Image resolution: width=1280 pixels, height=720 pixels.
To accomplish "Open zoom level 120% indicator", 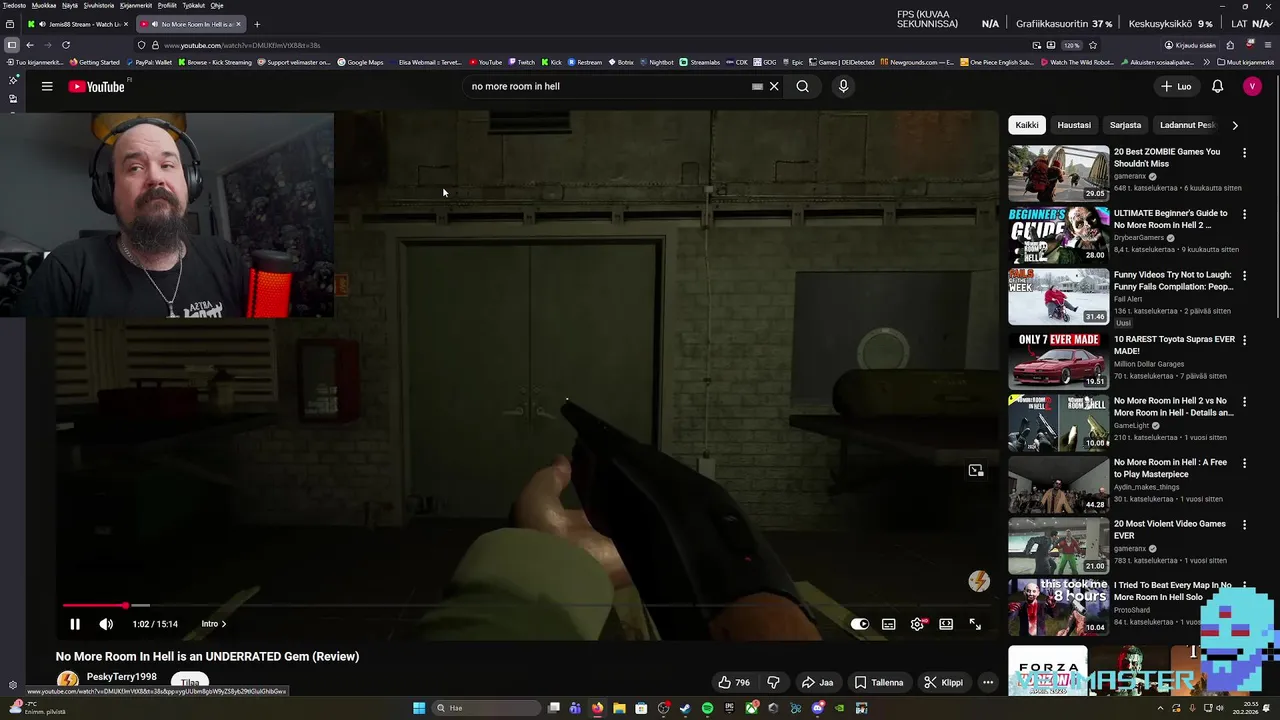I will coord(1071,45).
